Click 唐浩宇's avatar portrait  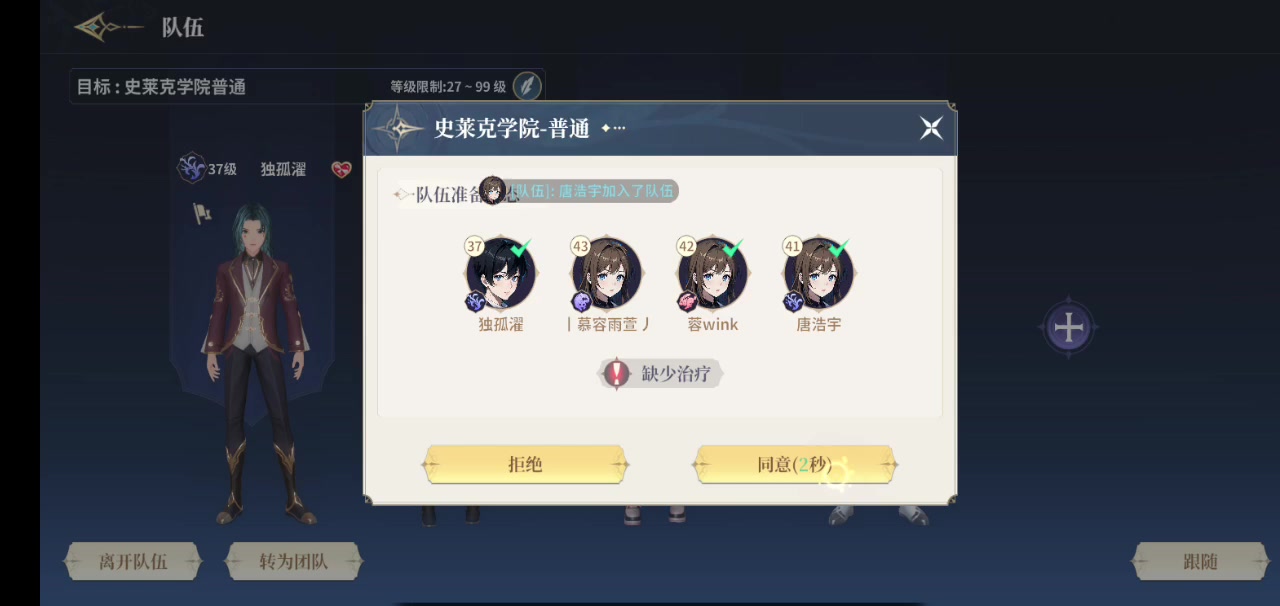[819, 273]
